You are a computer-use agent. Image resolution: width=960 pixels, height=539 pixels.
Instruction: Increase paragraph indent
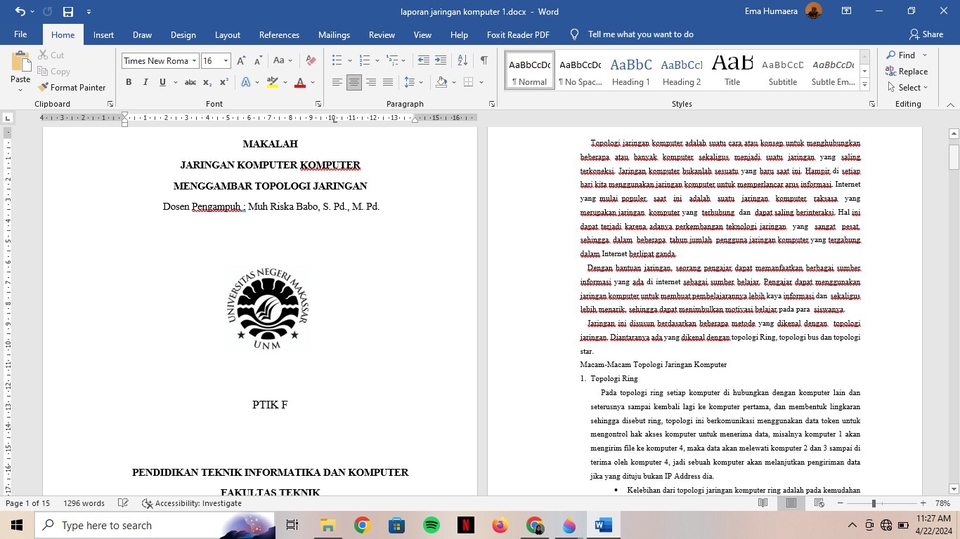(440, 60)
